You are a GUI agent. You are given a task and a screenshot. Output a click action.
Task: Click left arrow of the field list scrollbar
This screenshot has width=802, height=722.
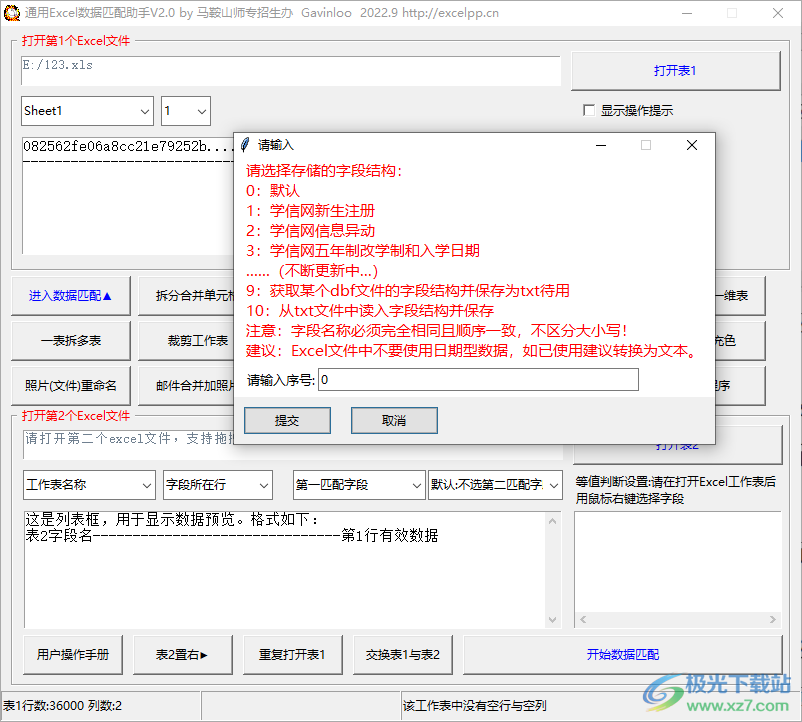(583, 619)
